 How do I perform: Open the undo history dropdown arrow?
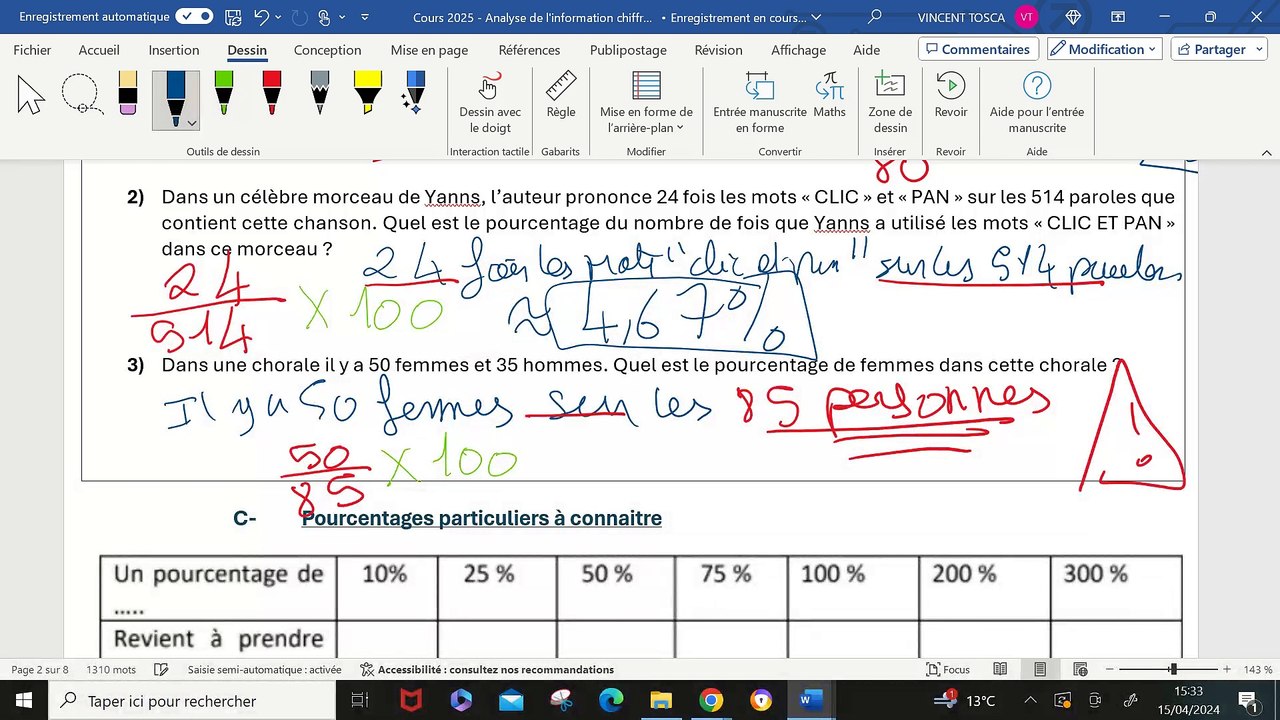point(280,17)
